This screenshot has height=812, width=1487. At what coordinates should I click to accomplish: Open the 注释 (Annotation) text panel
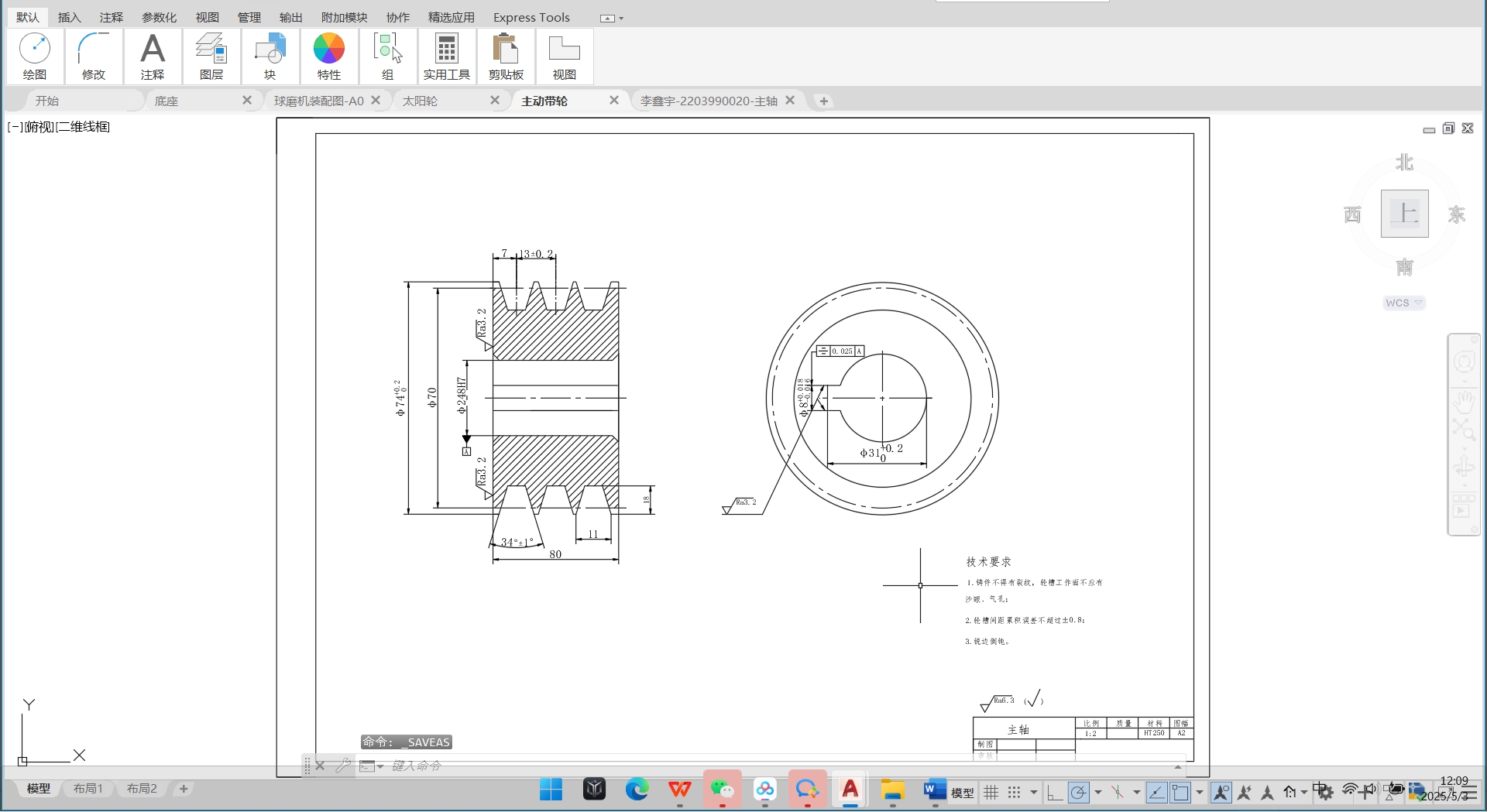click(153, 57)
